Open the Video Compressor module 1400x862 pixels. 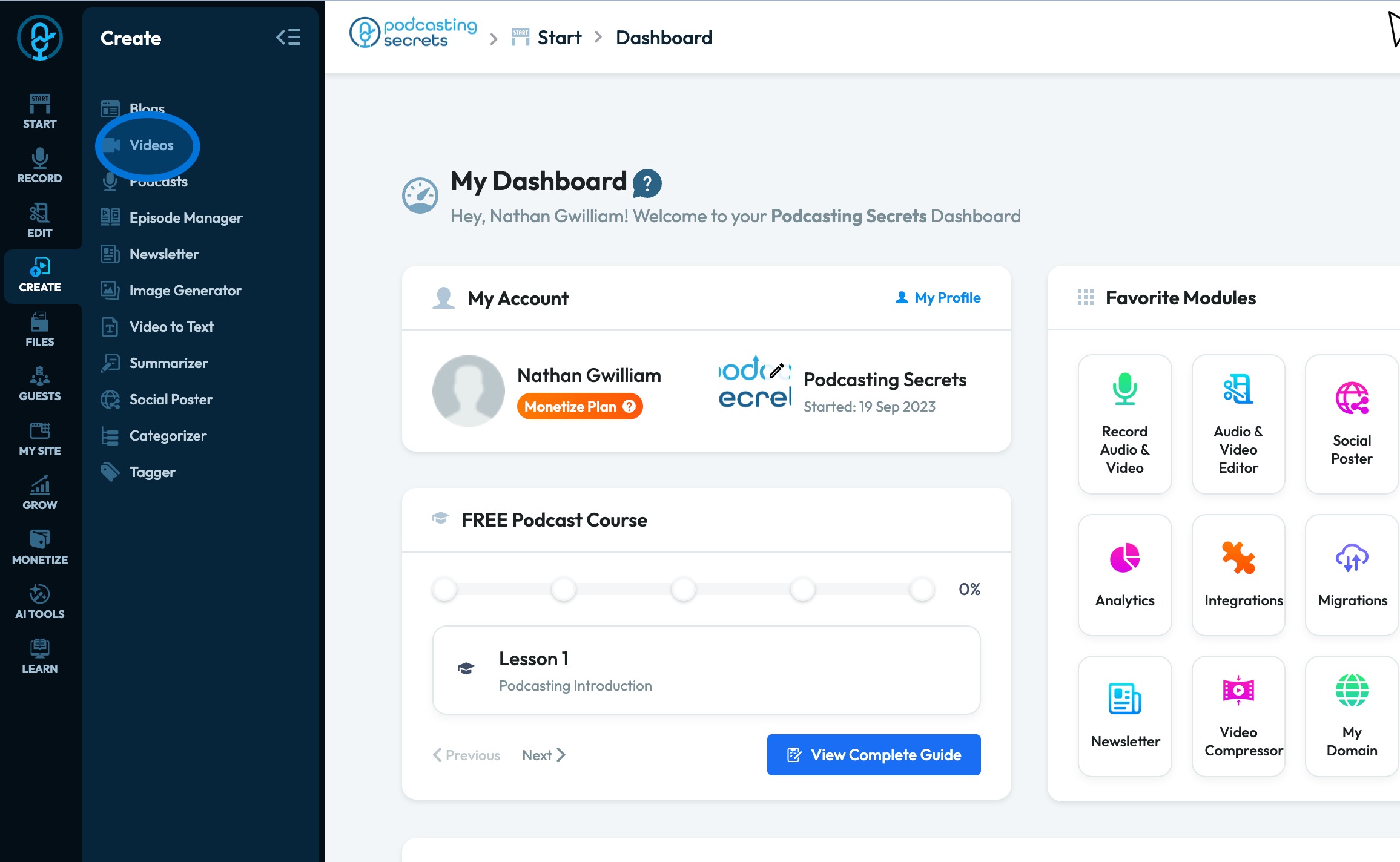tap(1238, 716)
